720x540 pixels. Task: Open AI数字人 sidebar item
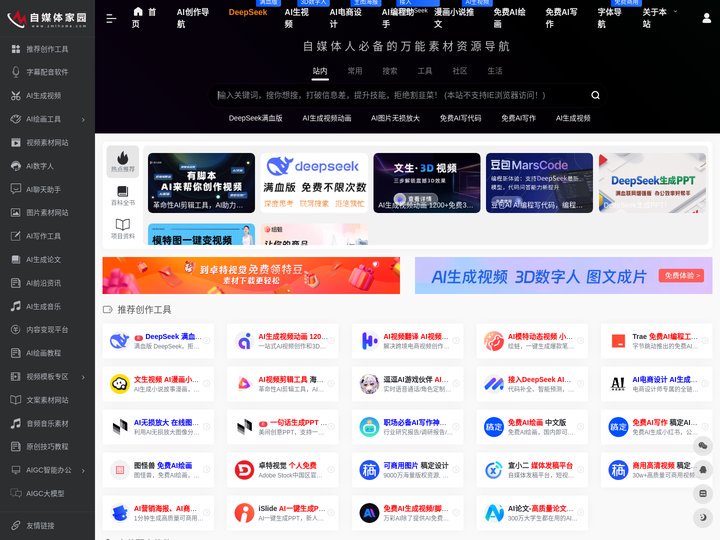[47, 166]
